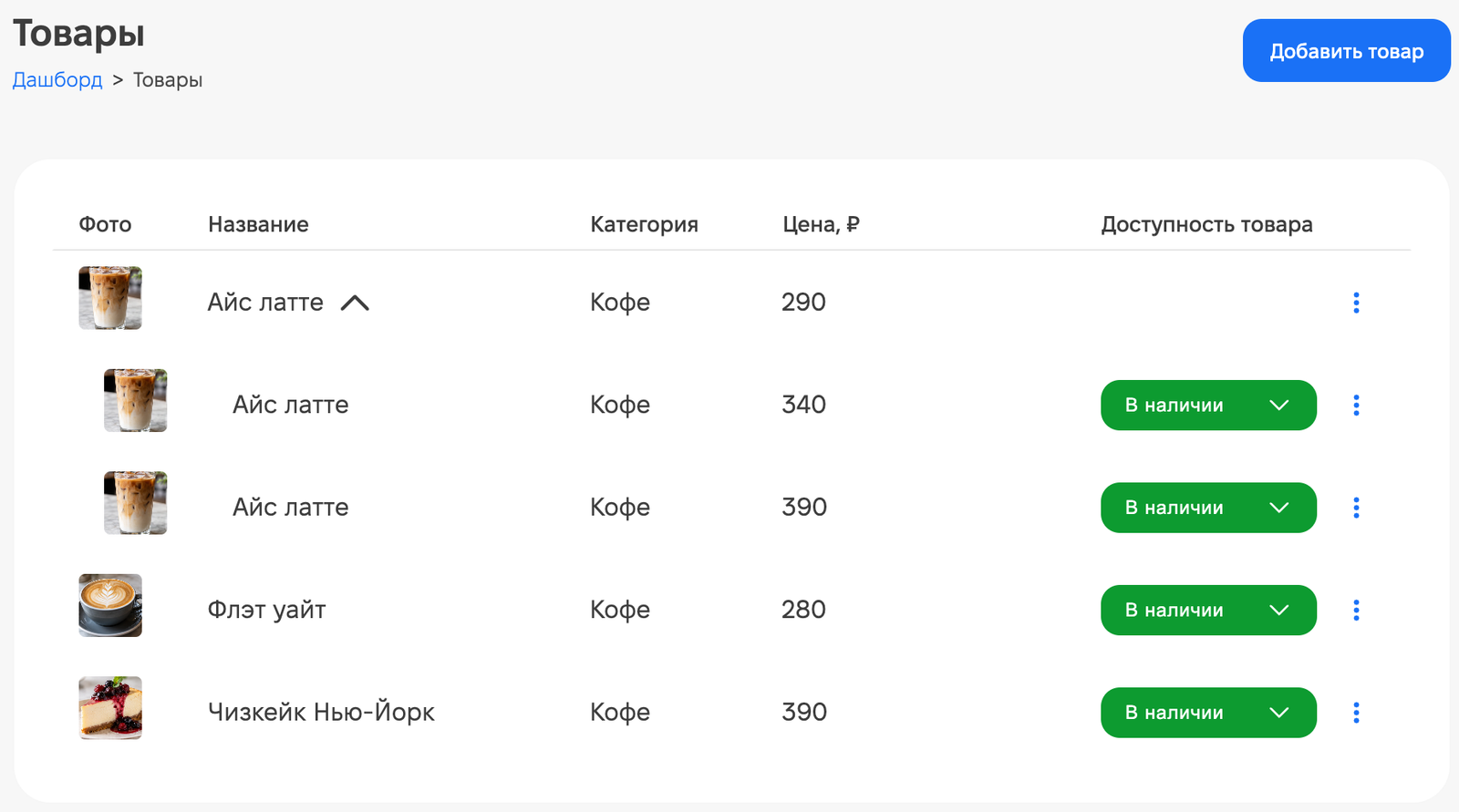Click the Флэт уайт photo thumbnail
The width and height of the screenshot is (1459, 812).
coord(110,605)
